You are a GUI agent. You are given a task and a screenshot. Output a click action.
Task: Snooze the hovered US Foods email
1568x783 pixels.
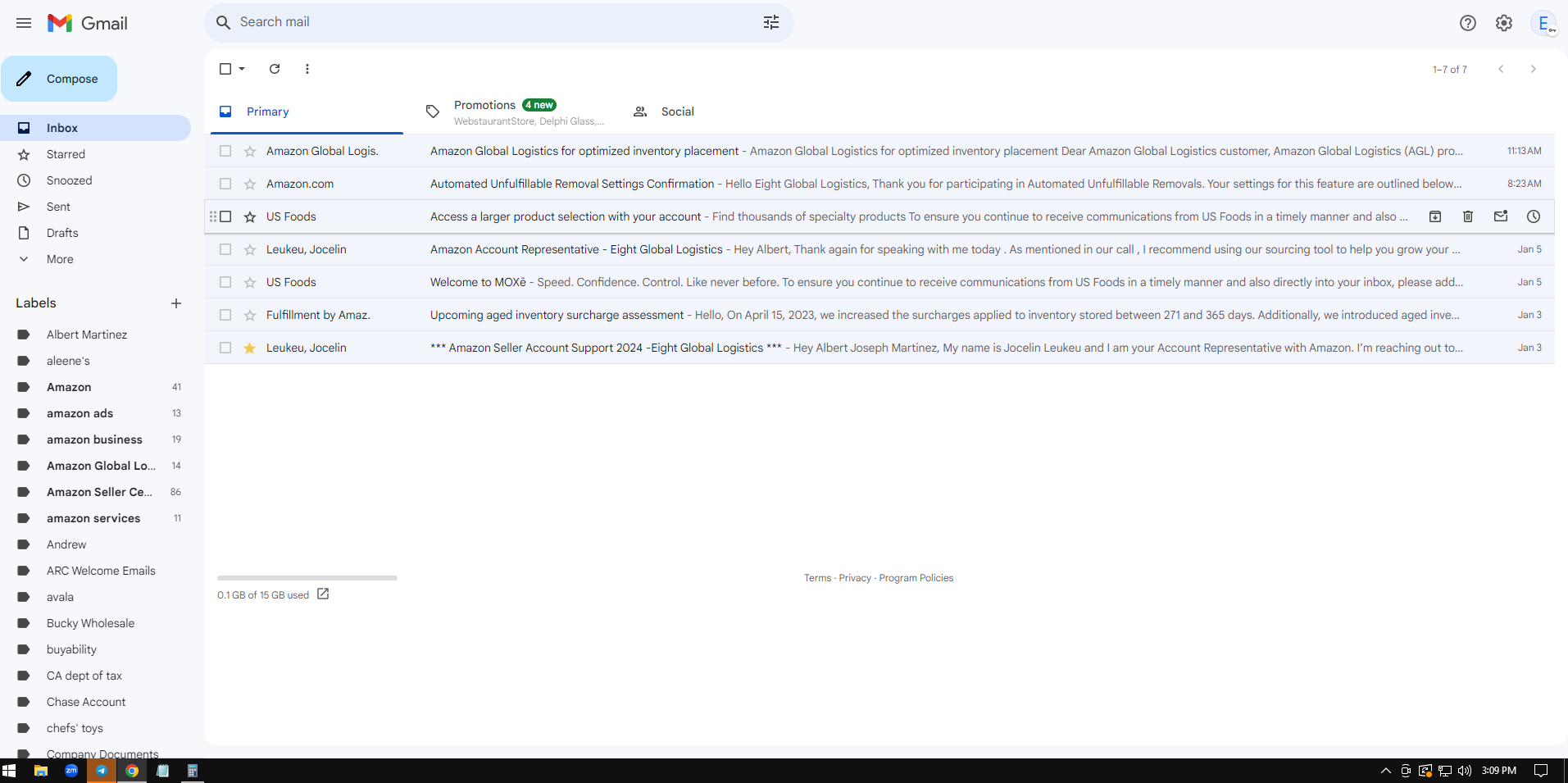[1534, 216]
